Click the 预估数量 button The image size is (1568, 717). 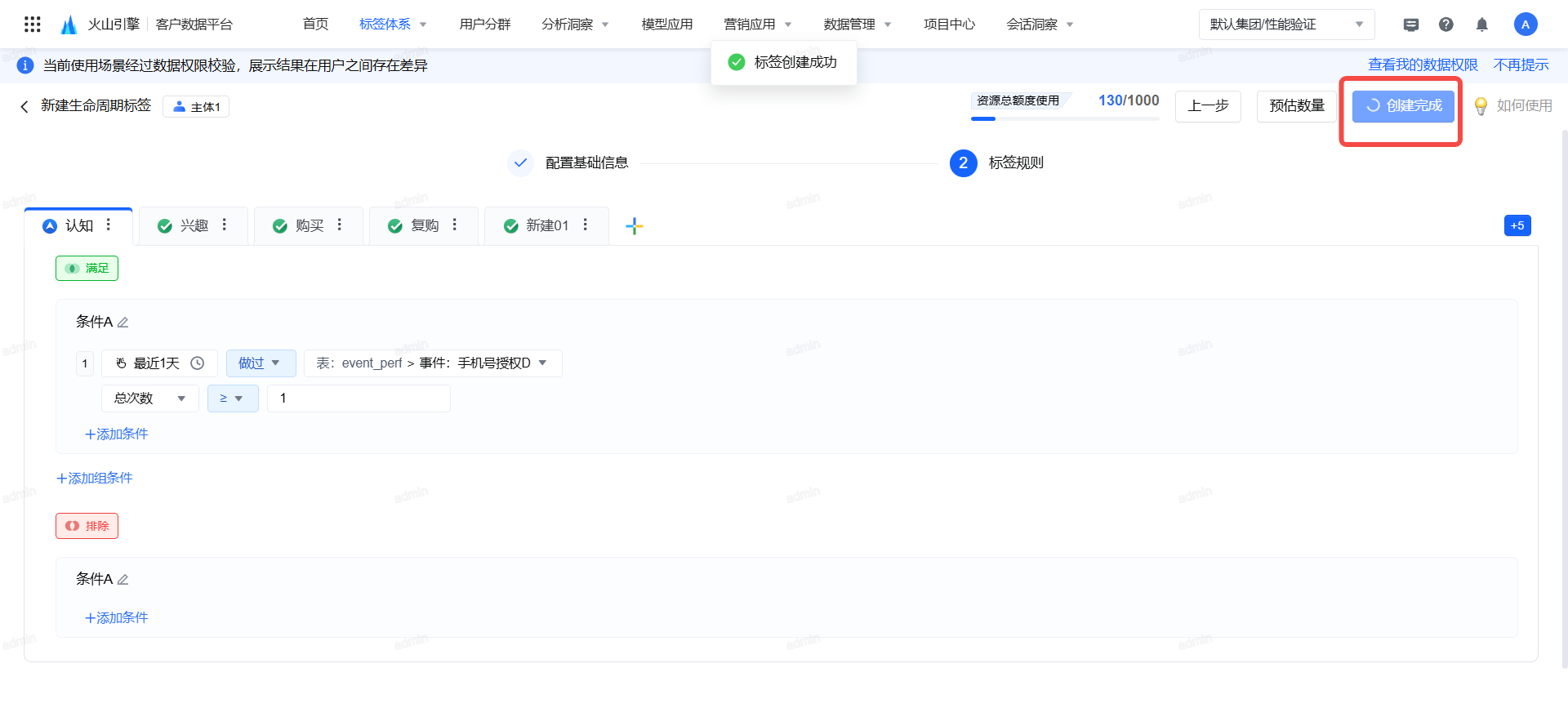[x=1297, y=106]
